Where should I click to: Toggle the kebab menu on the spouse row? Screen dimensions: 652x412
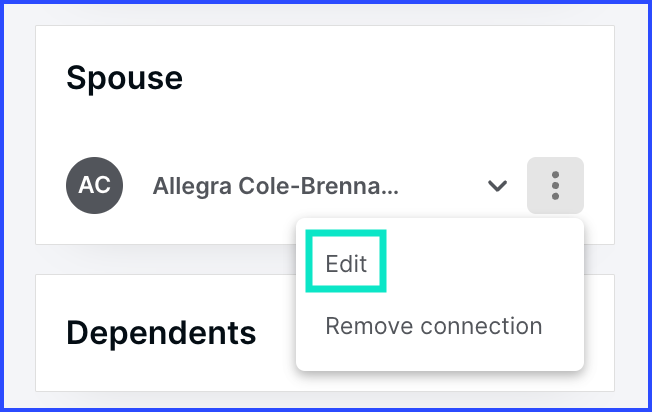(555, 185)
